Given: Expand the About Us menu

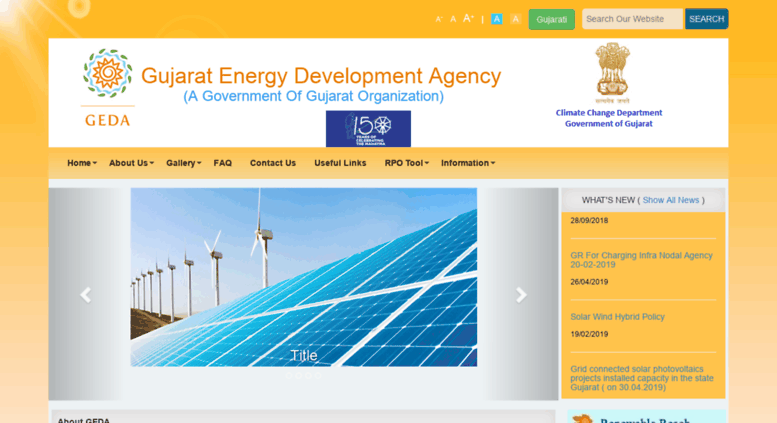Looking at the screenshot, I should [x=131, y=163].
